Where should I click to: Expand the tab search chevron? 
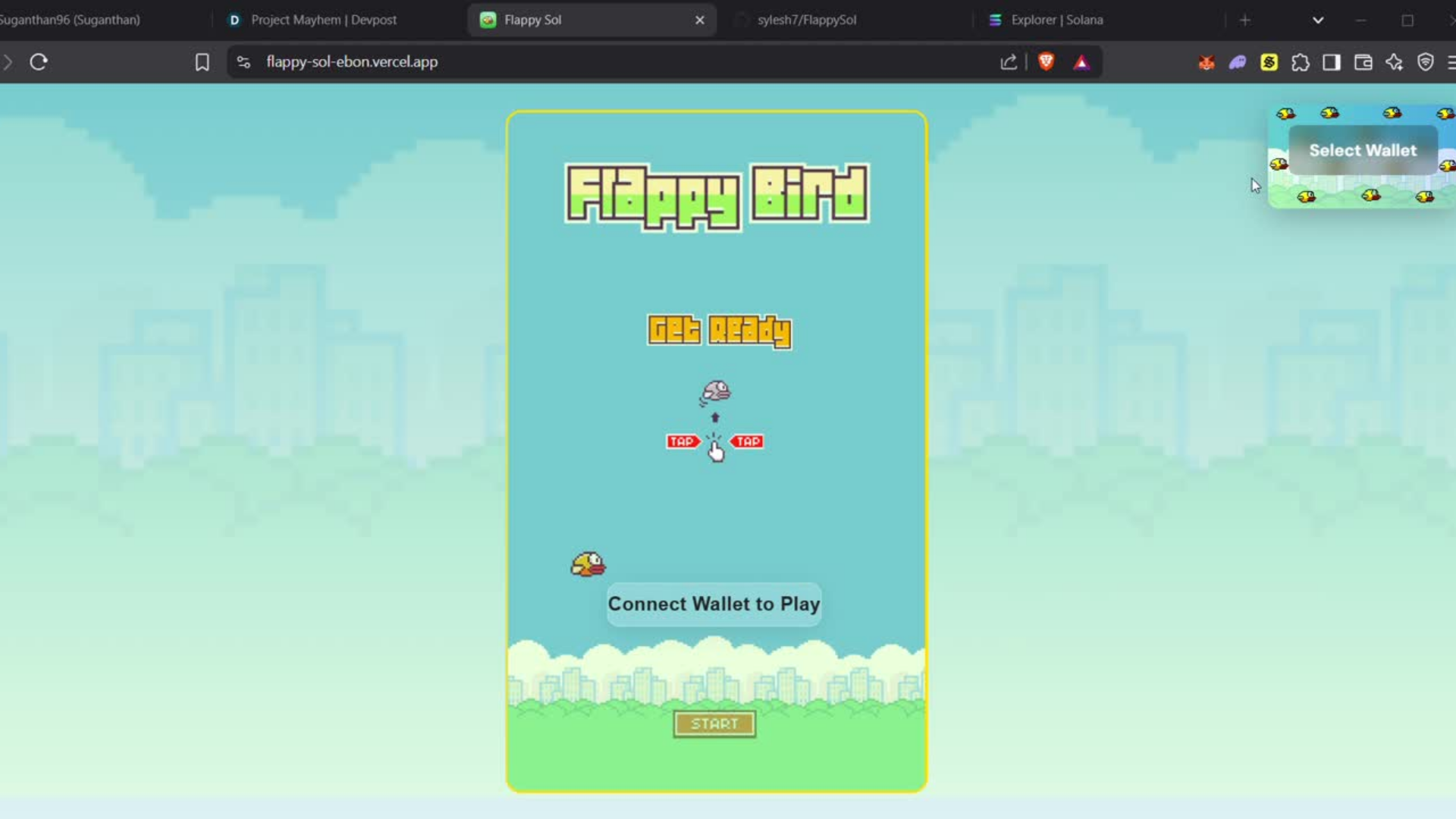[1318, 20]
